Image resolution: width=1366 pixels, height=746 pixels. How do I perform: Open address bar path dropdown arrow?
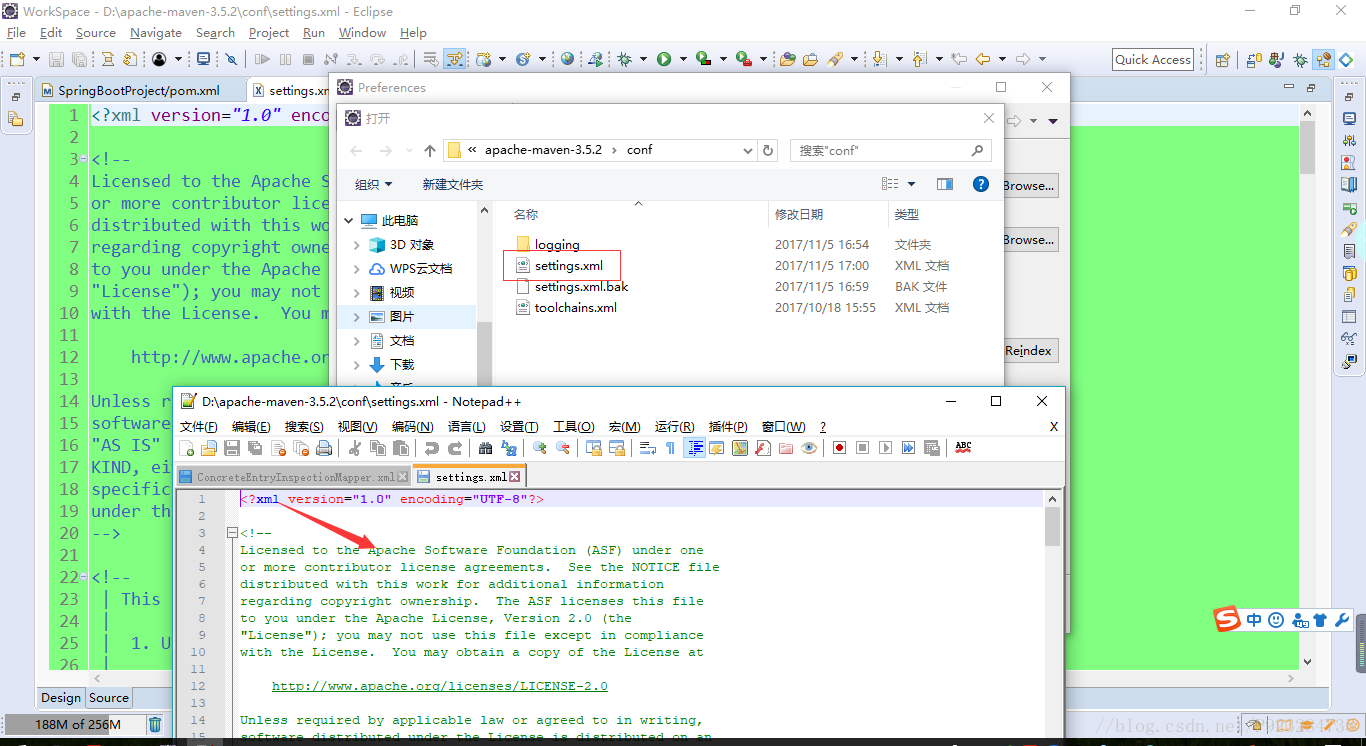[x=747, y=150]
